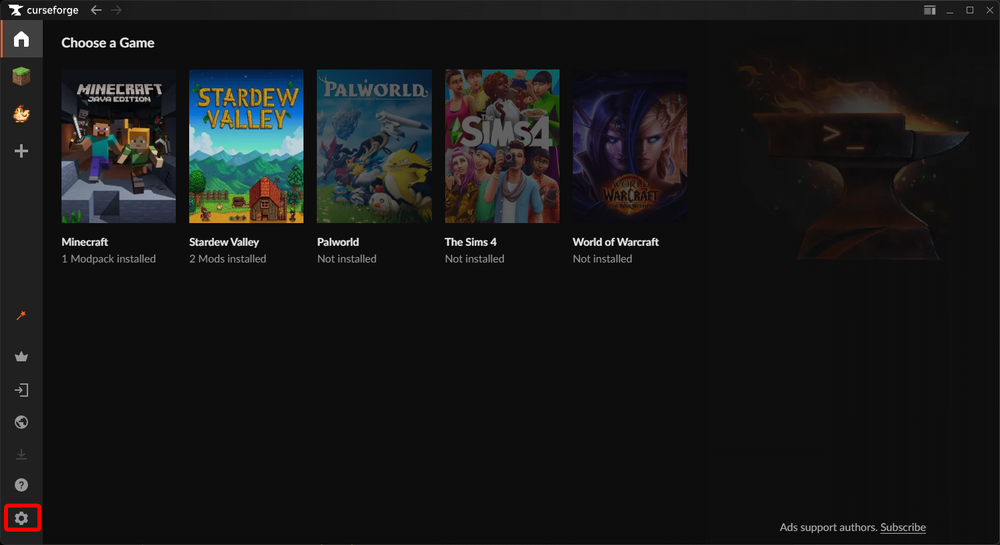Screen dimensions: 1000x545
Task: Click the Subscribe link
Action: coord(902,527)
